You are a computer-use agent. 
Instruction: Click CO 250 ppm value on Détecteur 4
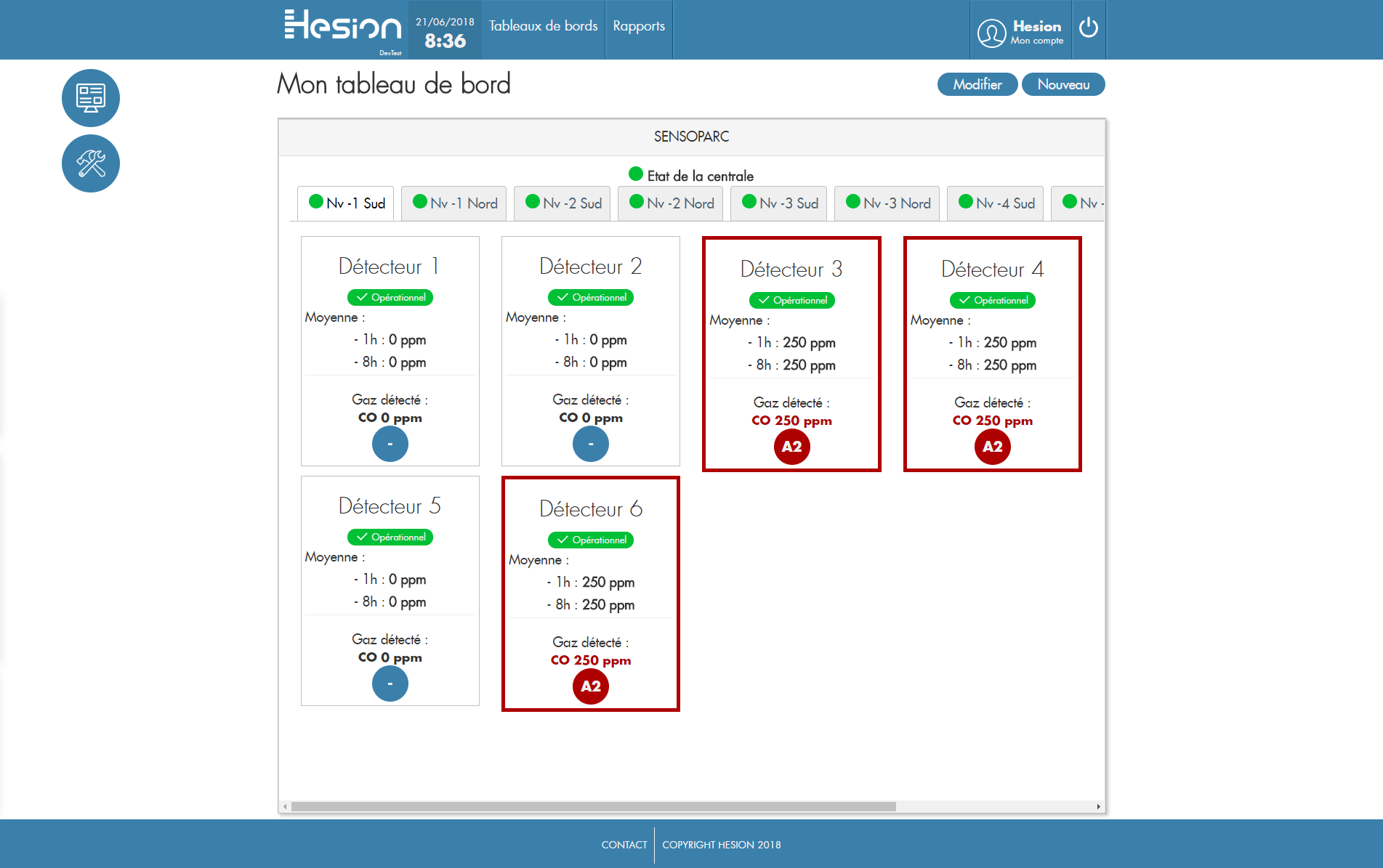[992, 421]
